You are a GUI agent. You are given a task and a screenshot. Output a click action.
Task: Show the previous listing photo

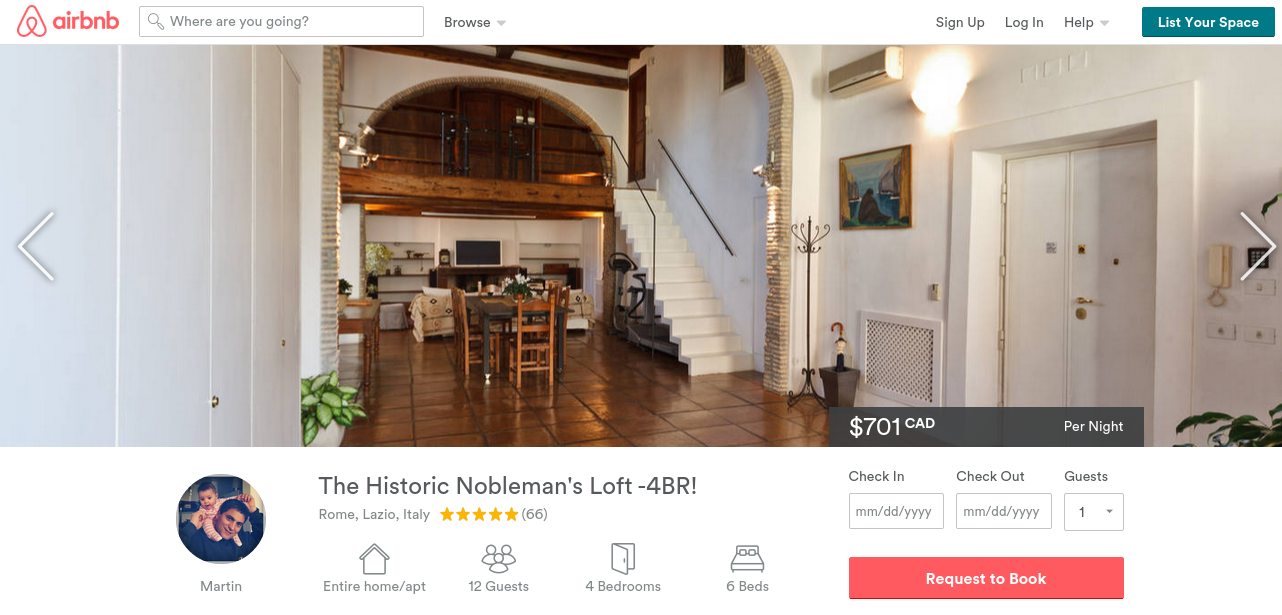(36, 246)
